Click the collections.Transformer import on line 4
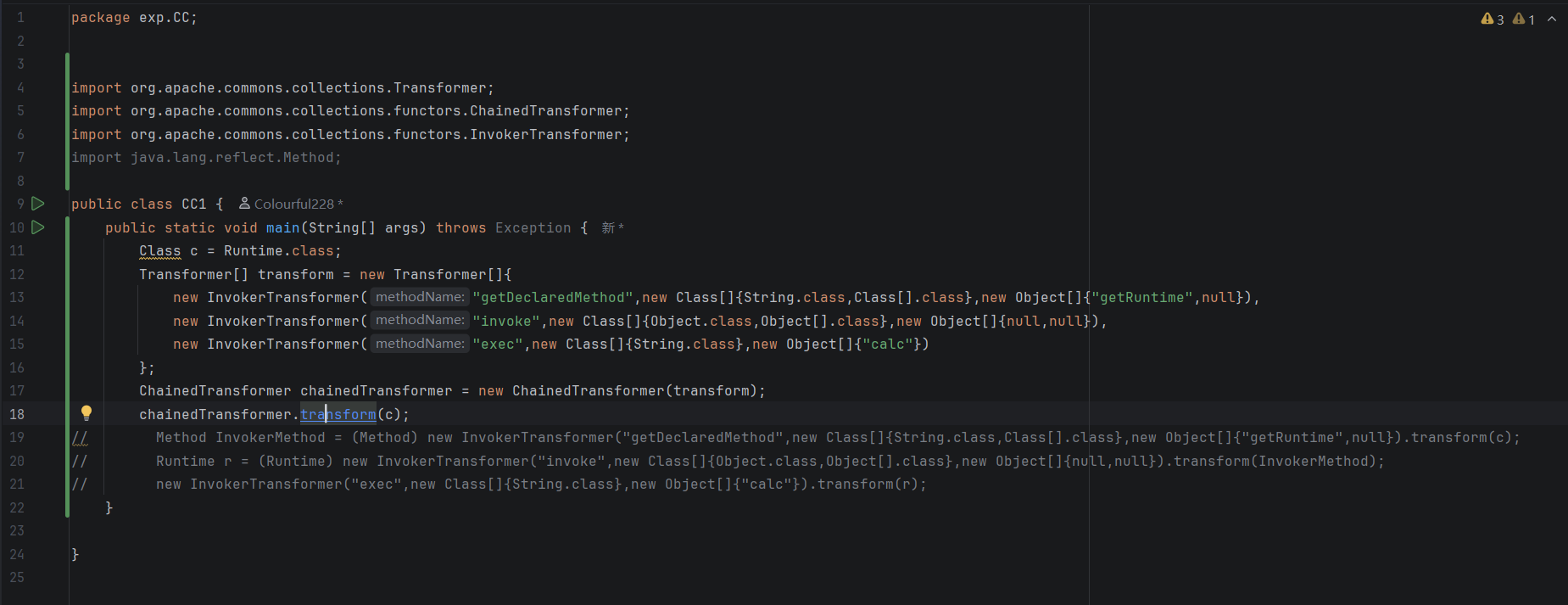Viewport: 1568px width, 605px height. [x=282, y=88]
